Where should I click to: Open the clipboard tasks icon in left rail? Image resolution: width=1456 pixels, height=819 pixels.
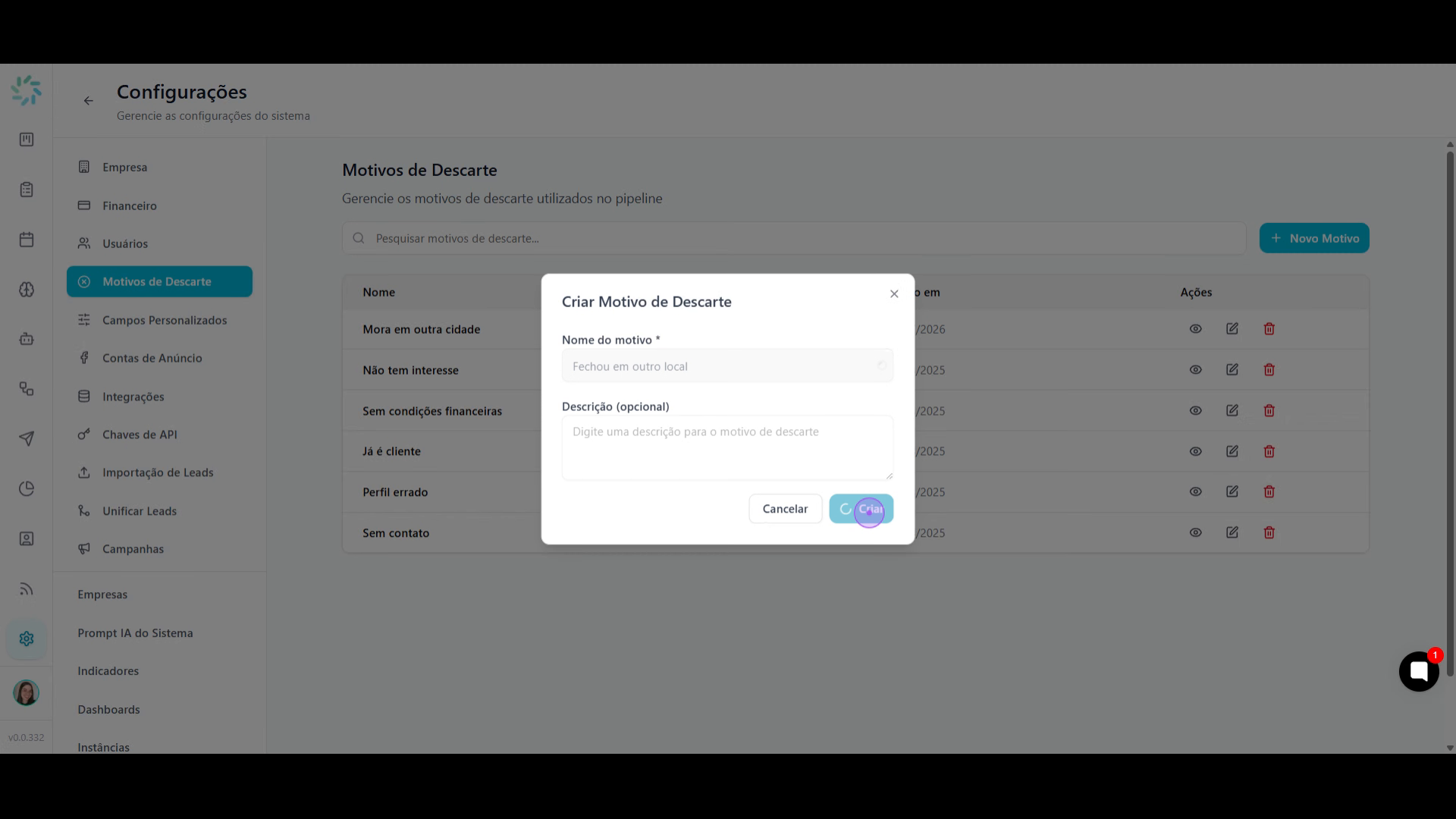(x=27, y=190)
